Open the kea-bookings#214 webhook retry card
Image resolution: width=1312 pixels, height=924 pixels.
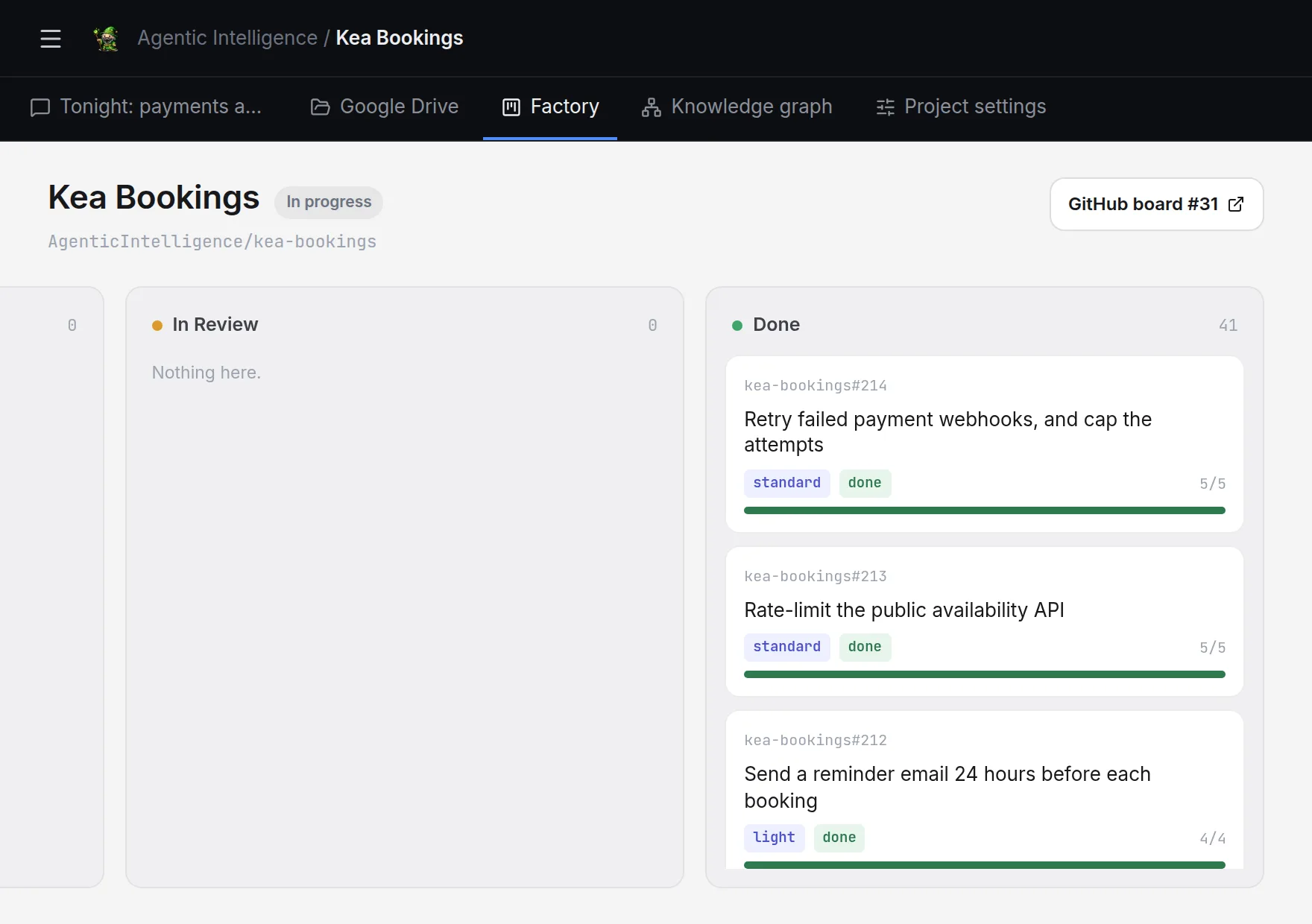coord(984,444)
